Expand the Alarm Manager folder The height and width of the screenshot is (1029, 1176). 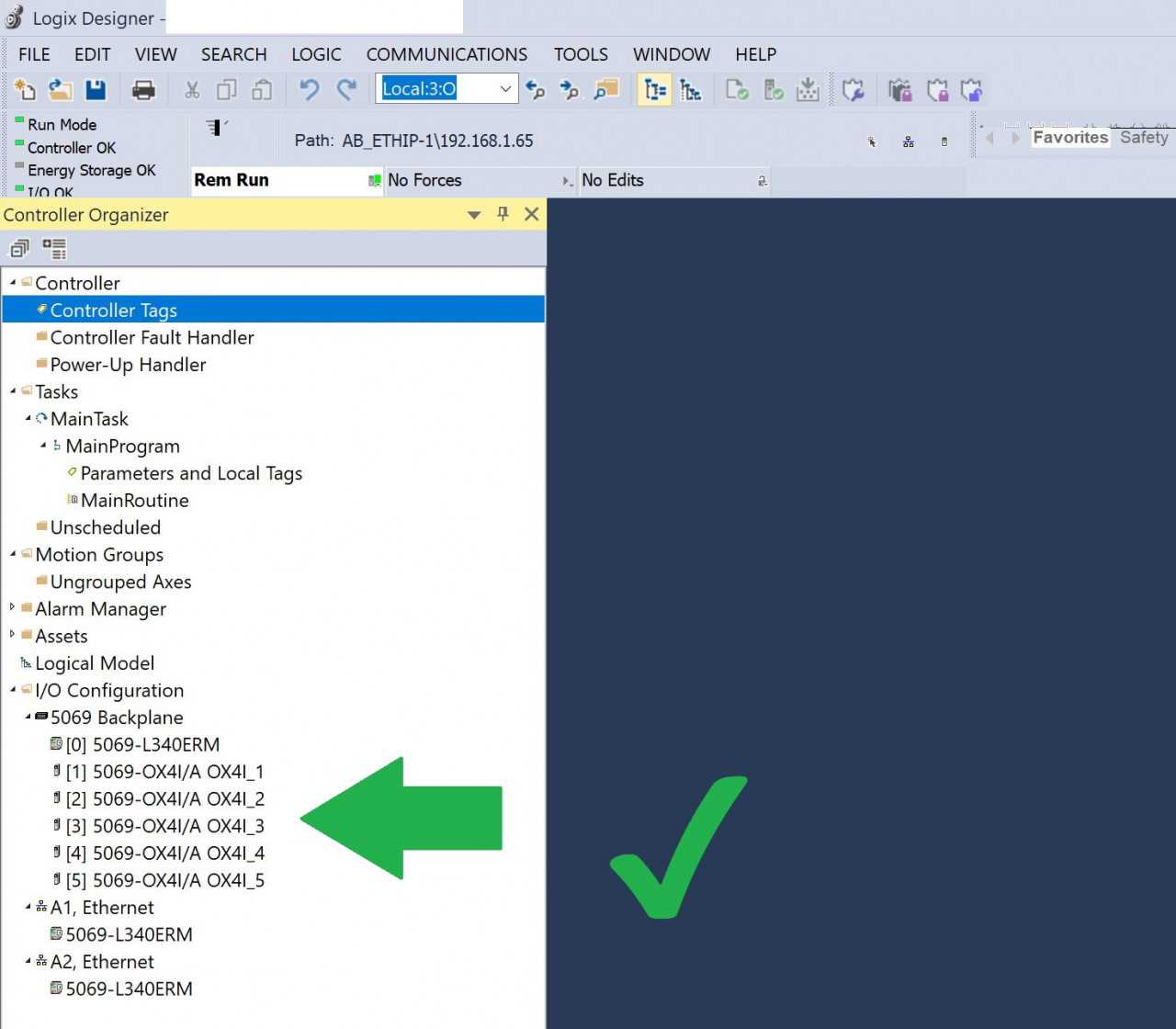13,608
